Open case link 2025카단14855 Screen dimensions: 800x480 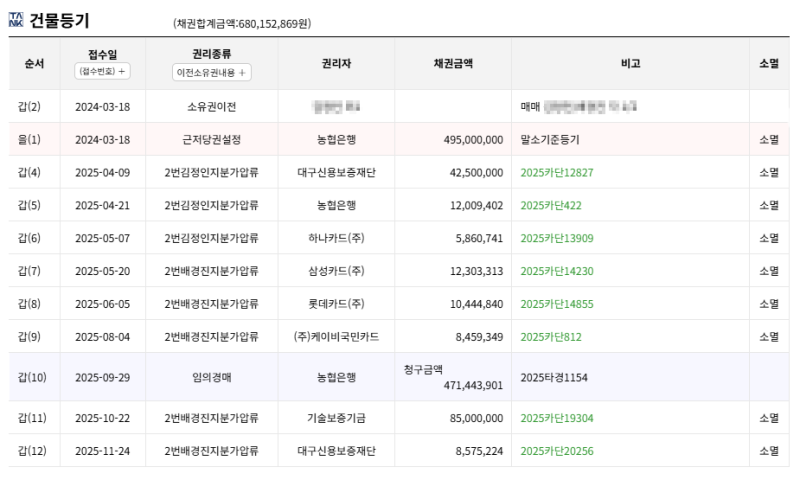coord(557,304)
